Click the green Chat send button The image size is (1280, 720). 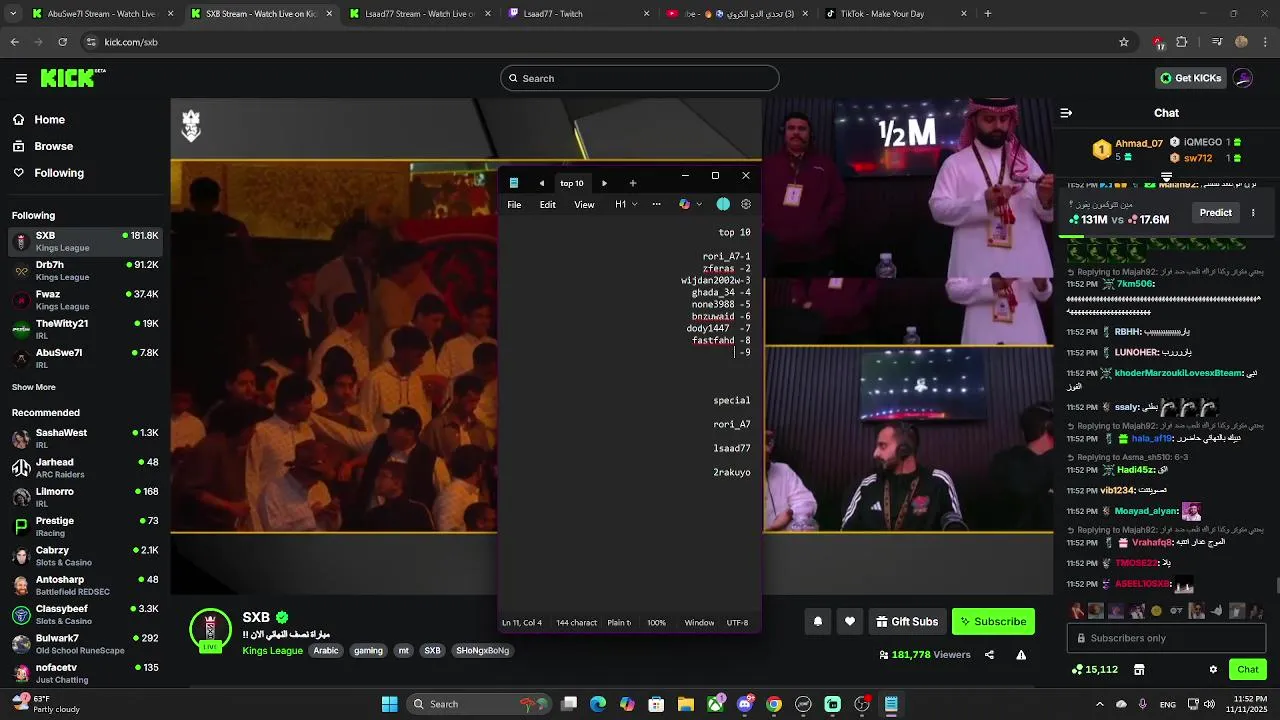(x=1248, y=669)
